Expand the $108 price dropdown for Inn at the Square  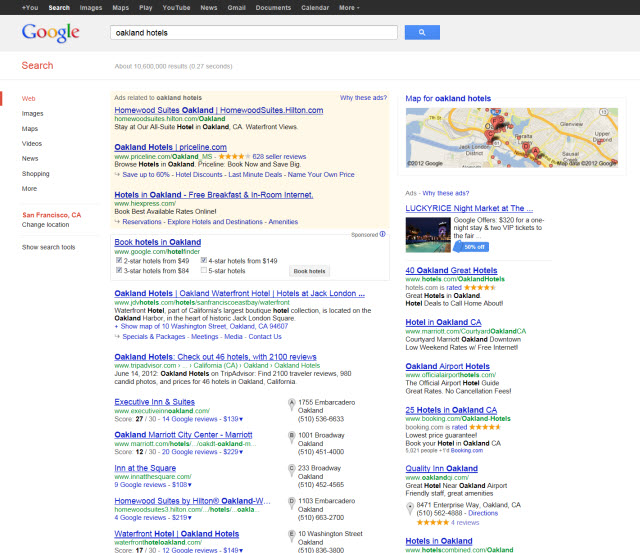click(x=182, y=485)
